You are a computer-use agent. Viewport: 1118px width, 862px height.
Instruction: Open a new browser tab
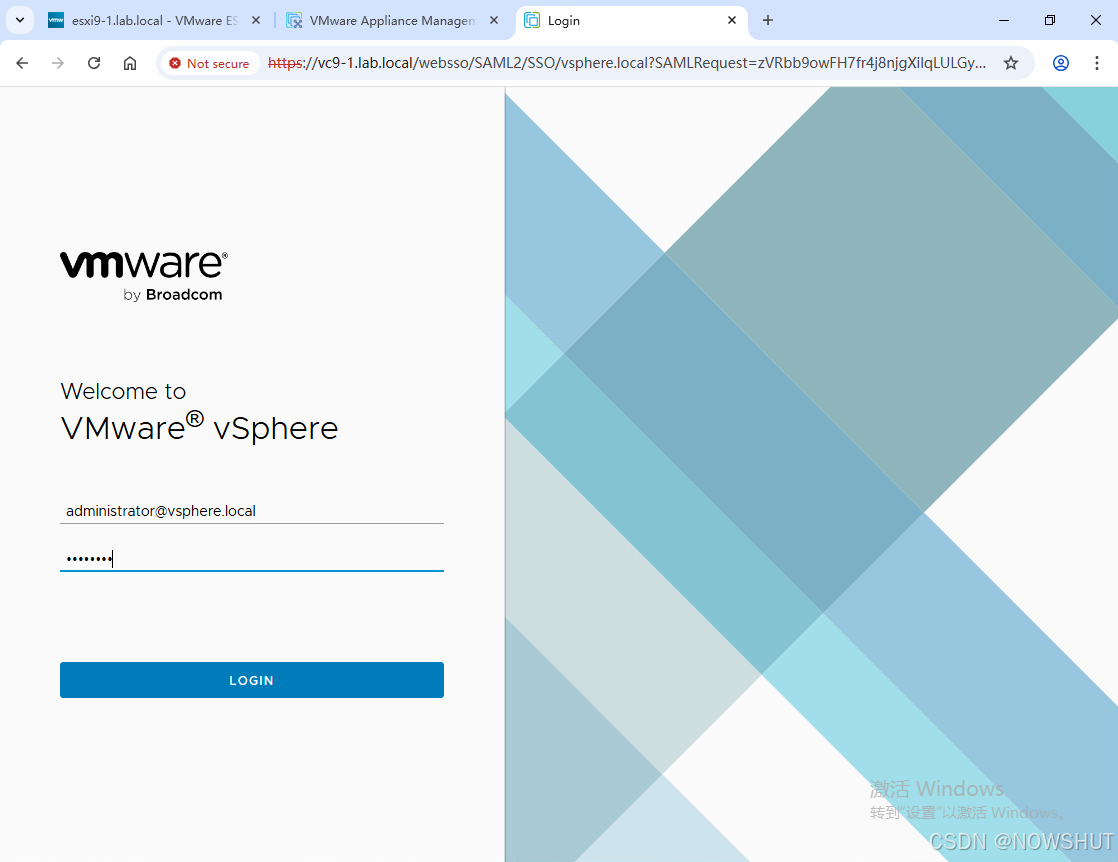(x=768, y=21)
